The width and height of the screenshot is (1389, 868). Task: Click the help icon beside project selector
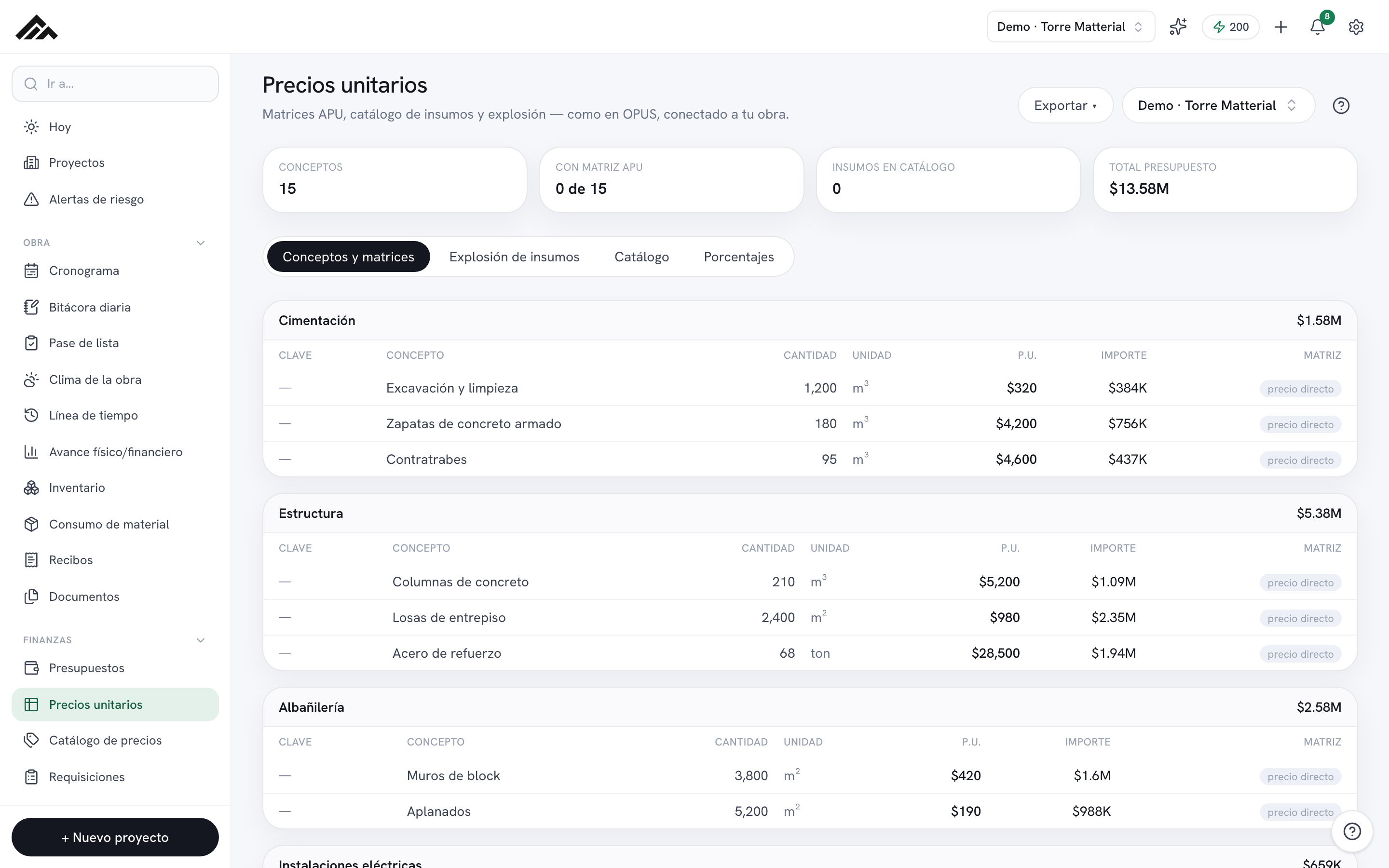[x=1341, y=106]
